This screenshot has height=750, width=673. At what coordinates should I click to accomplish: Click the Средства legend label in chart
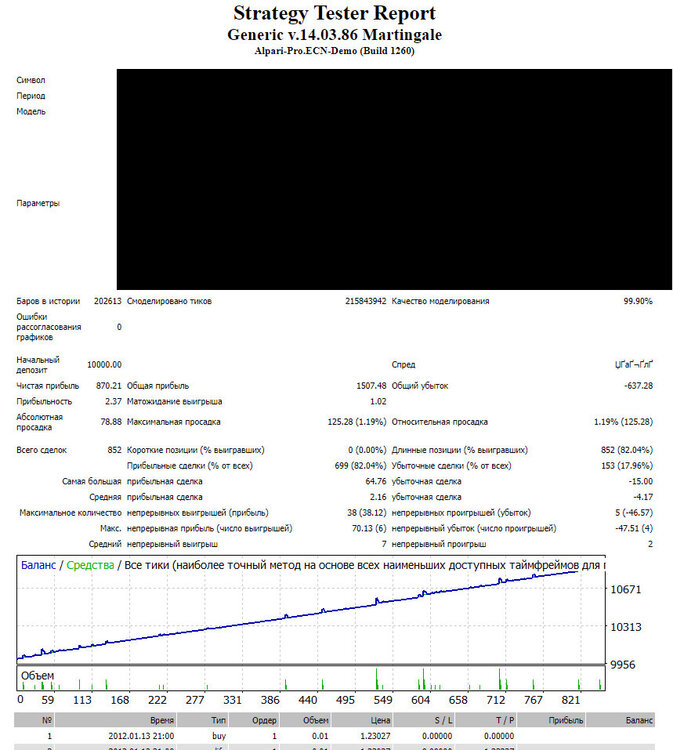pyautogui.click(x=90, y=565)
